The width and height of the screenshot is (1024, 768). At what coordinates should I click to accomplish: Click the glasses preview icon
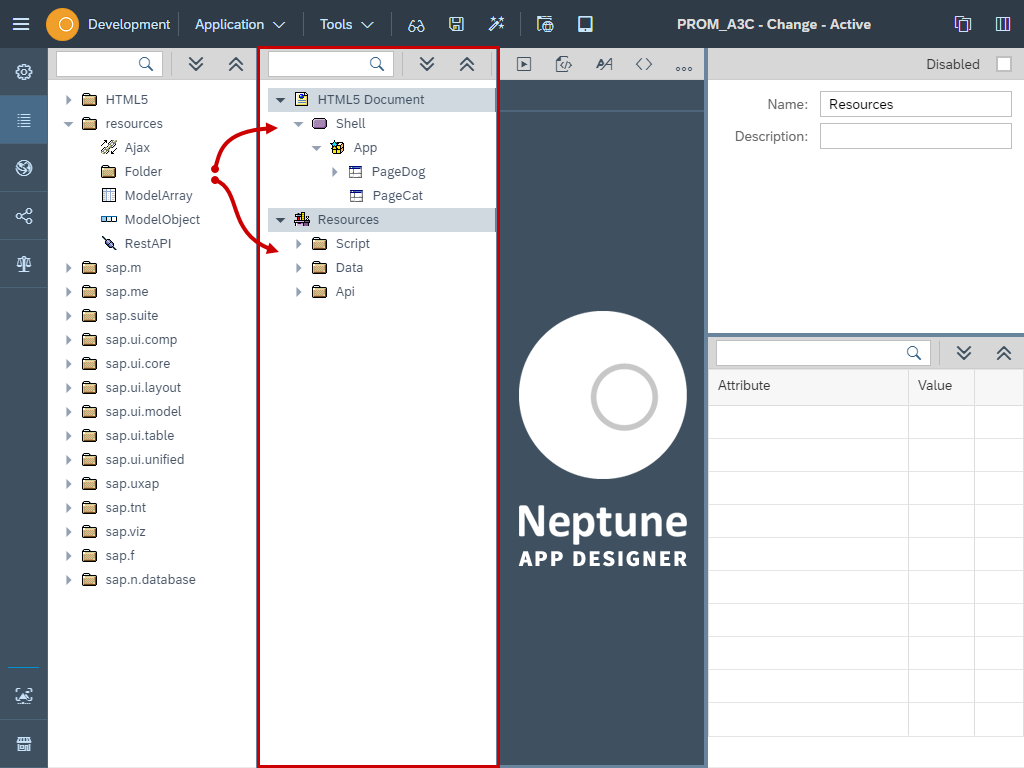point(416,24)
